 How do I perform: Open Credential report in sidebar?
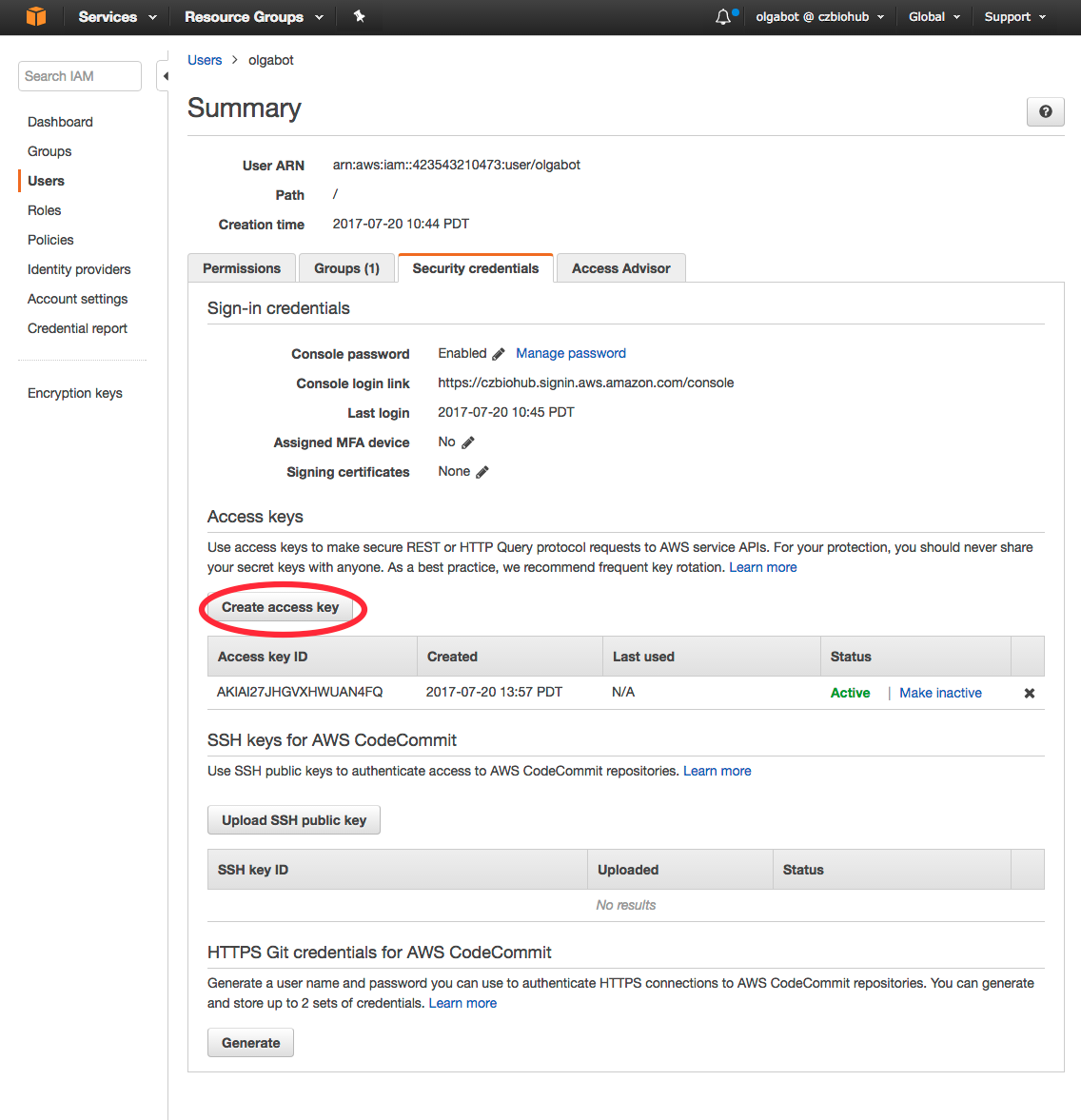pos(77,328)
